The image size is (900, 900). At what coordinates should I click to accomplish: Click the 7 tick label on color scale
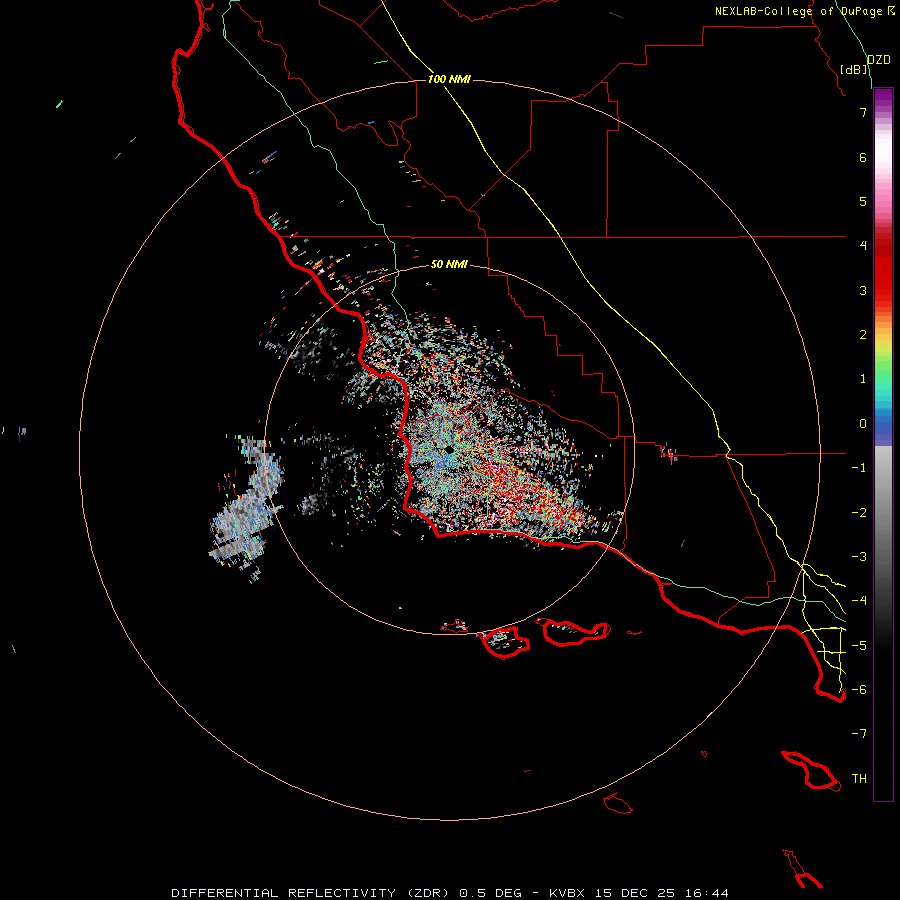[x=863, y=112]
